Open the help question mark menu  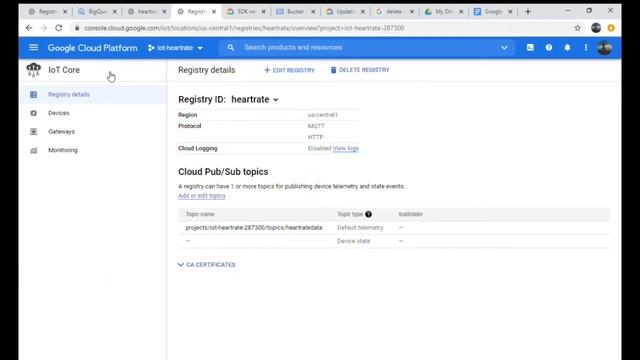(x=549, y=48)
